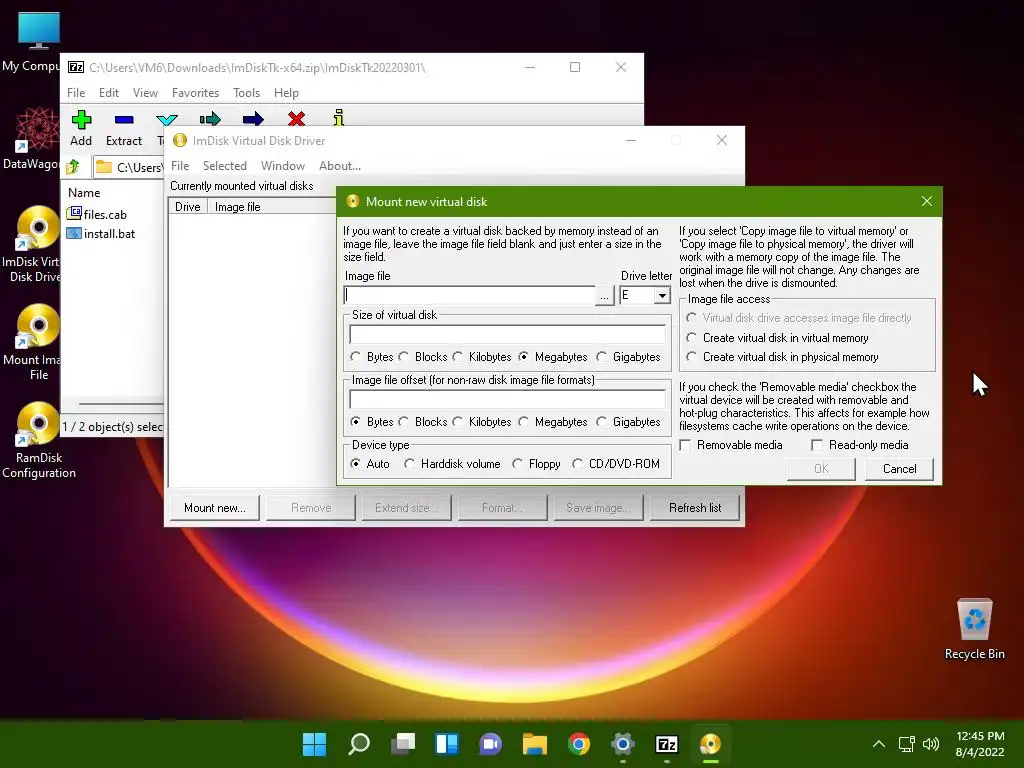Click the Name column header in 7-Zip
Screen dimensions: 1024x768
pos(84,193)
